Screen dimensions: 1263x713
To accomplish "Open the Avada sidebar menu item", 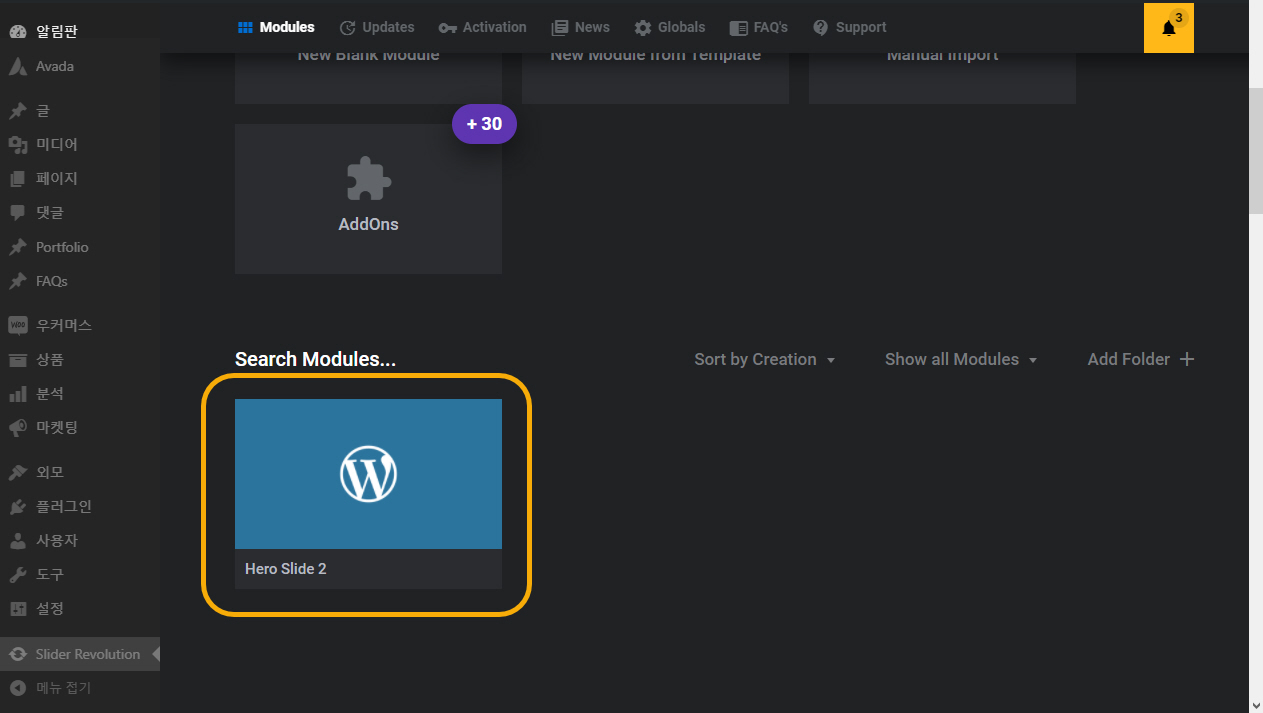I will point(80,67).
